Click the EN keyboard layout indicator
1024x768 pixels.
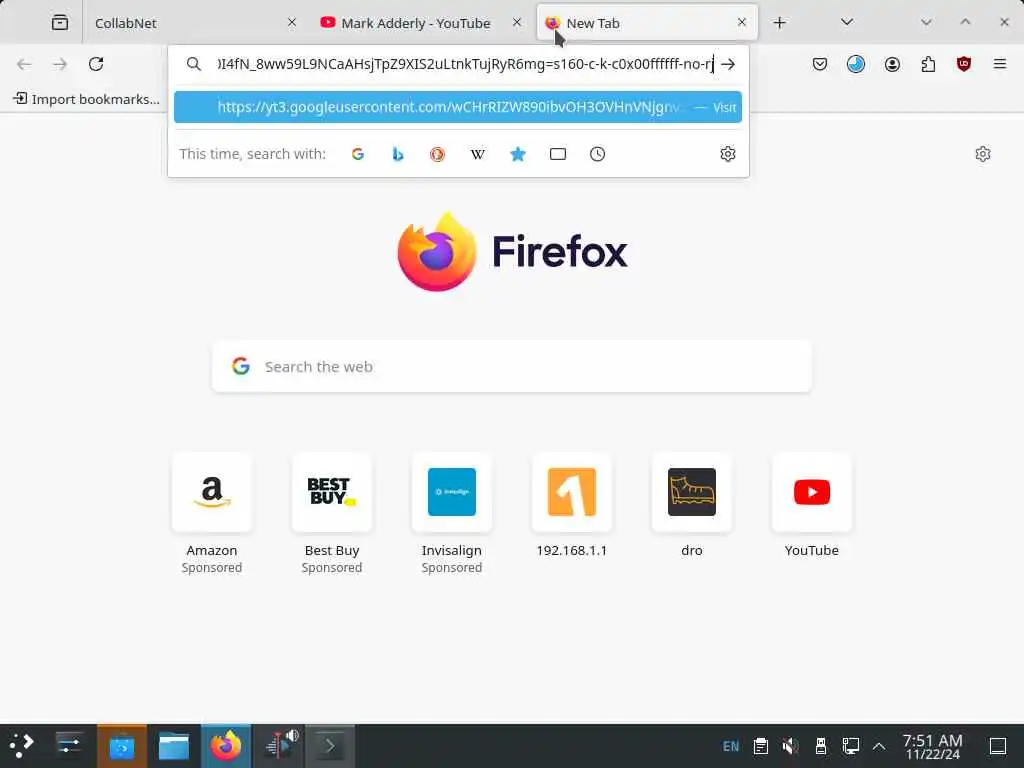731,746
